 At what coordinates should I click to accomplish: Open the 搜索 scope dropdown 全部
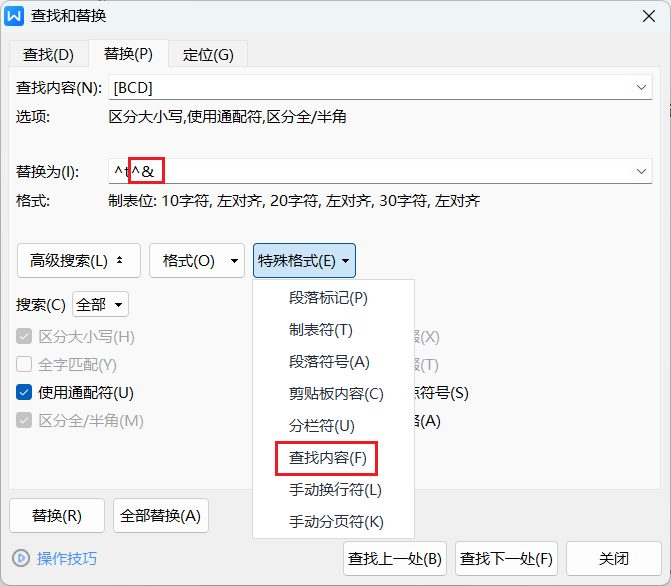100,304
